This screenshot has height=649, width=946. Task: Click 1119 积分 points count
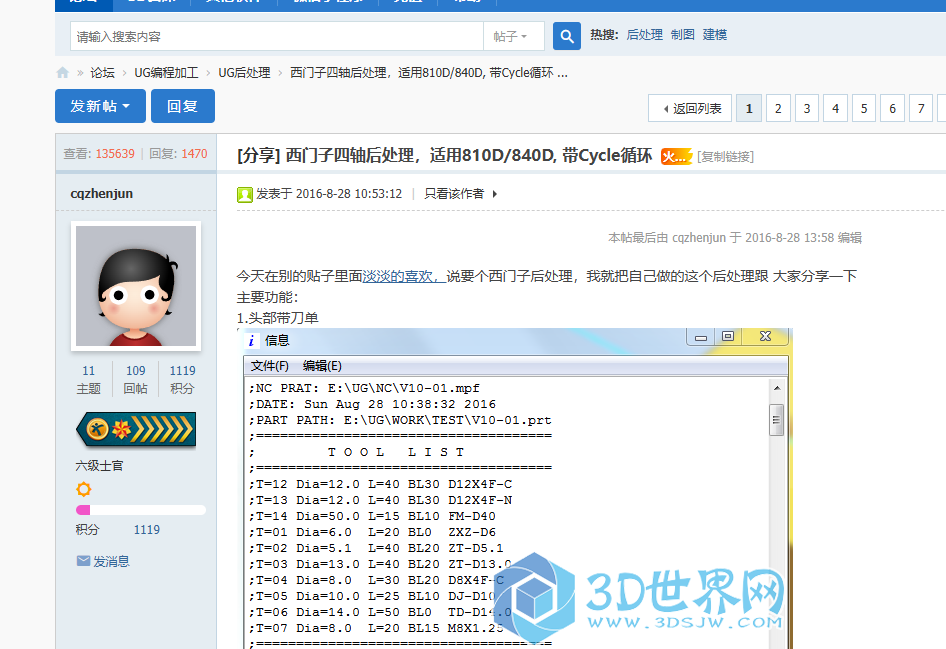pos(182,379)
